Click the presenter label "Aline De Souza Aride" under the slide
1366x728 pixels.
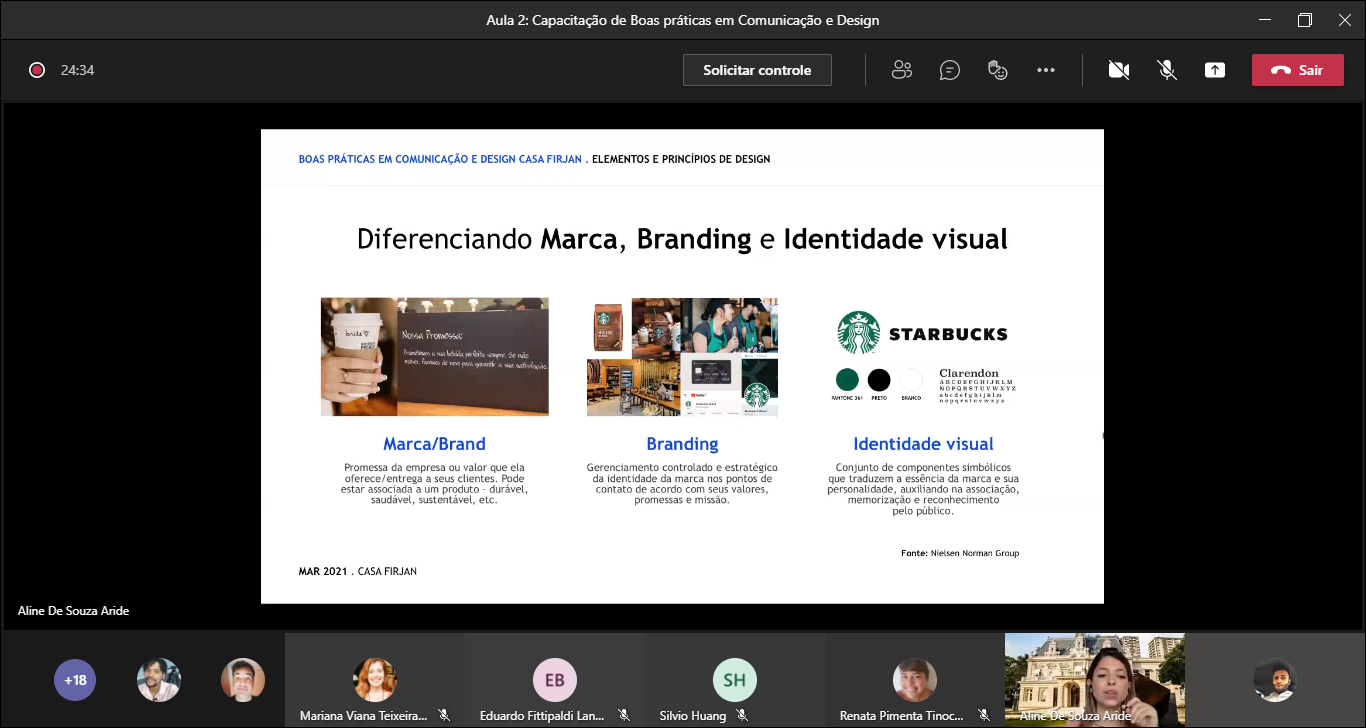(x=73, y=610)
